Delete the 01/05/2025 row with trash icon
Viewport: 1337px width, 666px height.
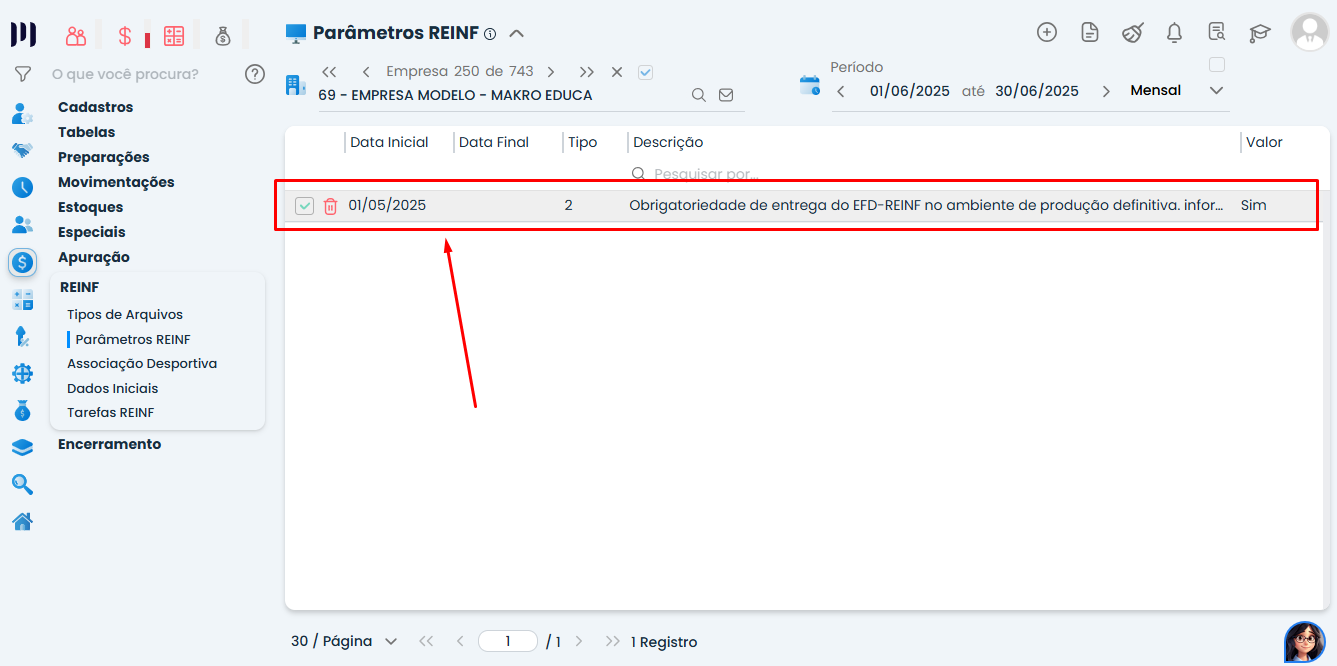coord(330,206)
